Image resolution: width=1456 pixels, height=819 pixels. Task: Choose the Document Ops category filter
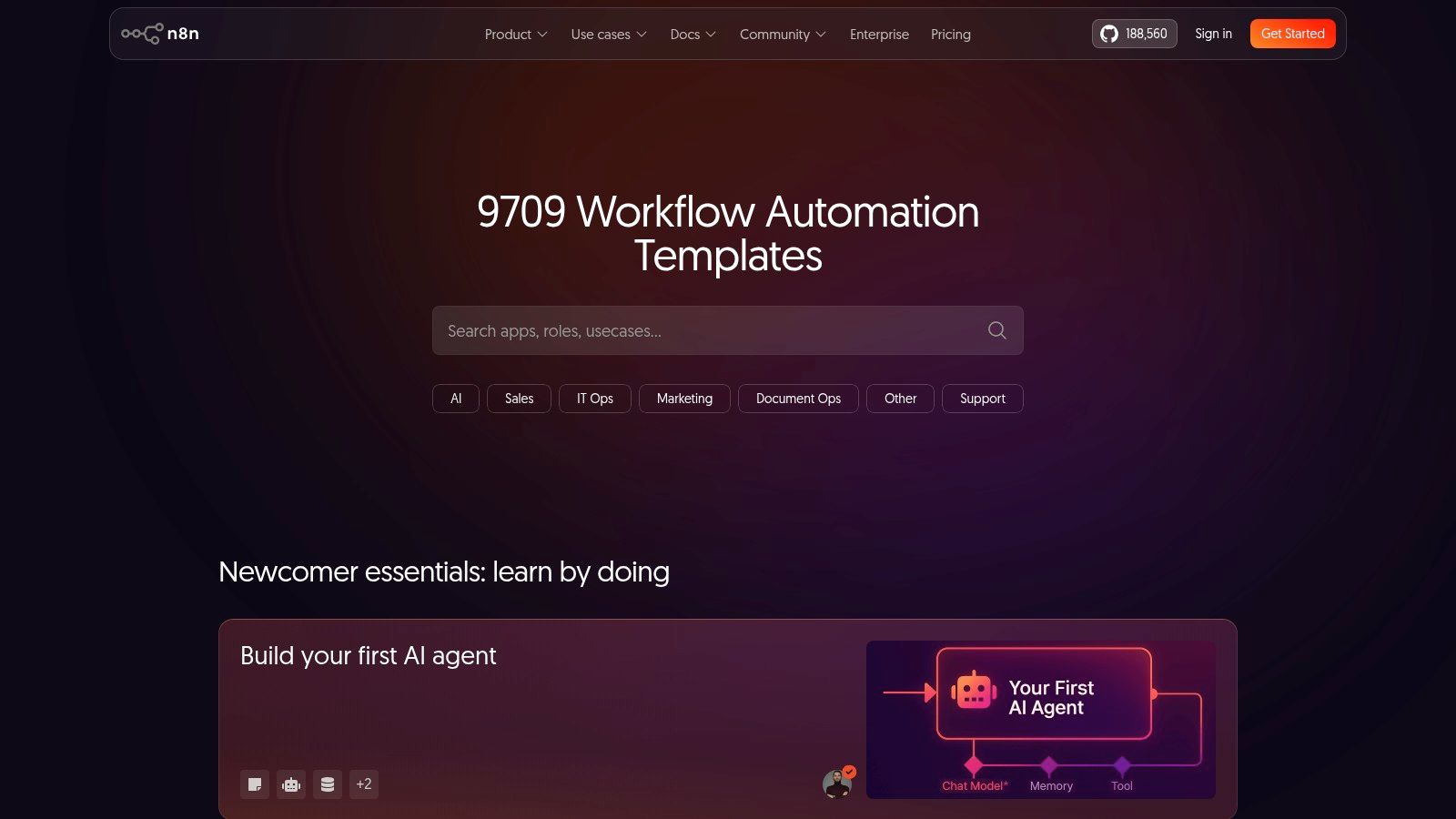point(798,399)
